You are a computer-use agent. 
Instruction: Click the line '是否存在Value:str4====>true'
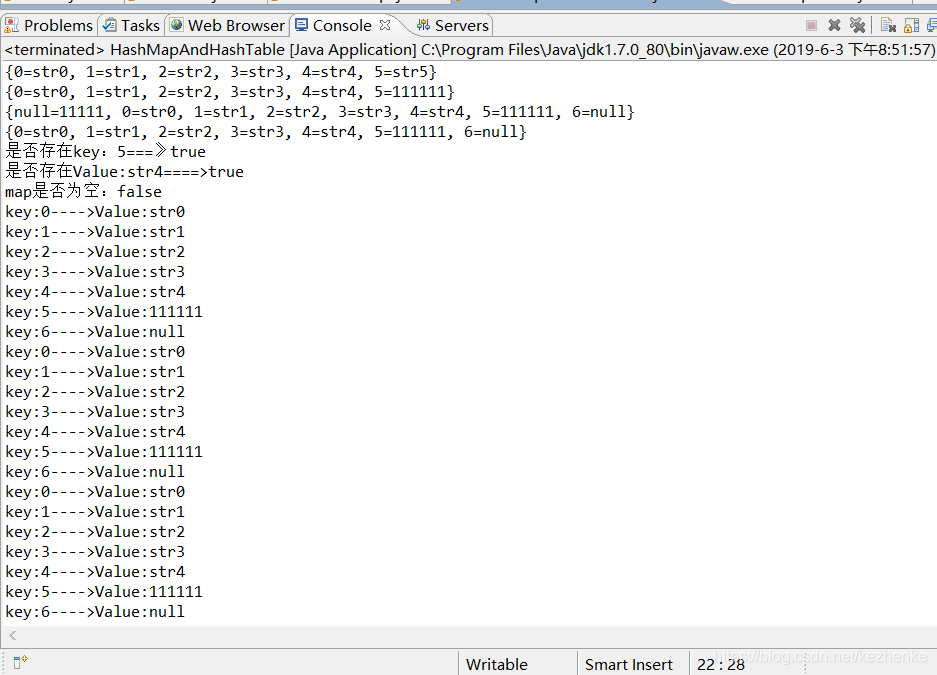pos(124,172)
